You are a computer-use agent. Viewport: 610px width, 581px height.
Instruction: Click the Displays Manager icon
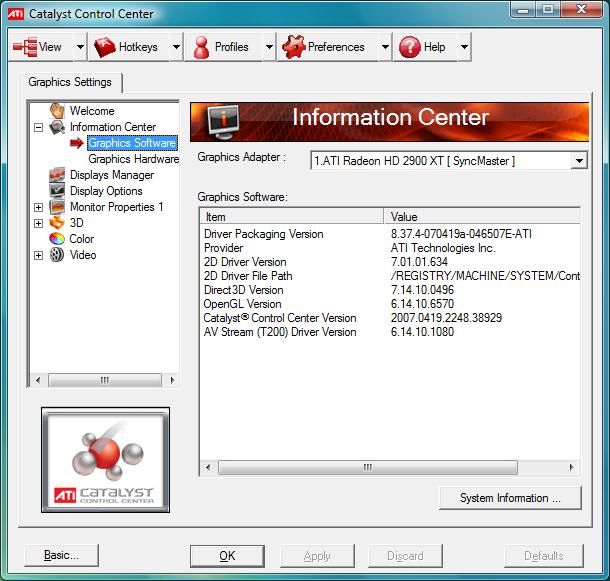click(57, 175)
